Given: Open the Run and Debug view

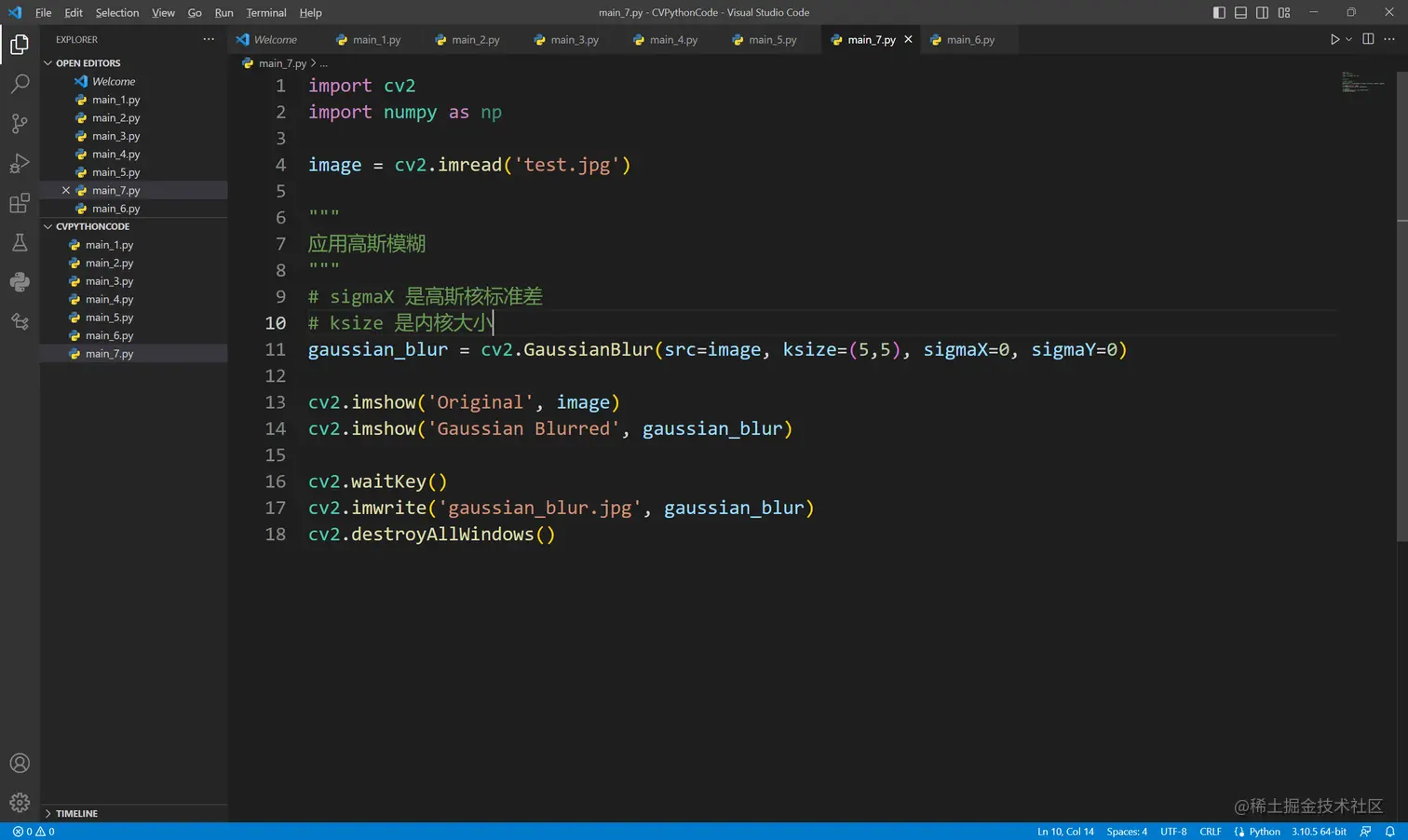Looking at the screenshot, I should pyautogui.click(x=20, y=163).
